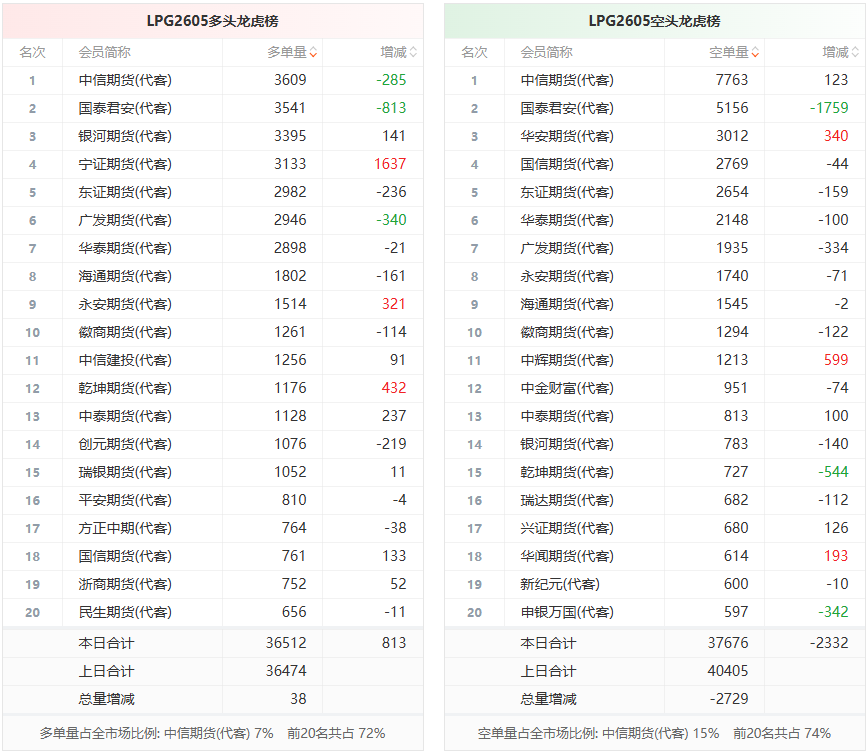
Task: Click the short volume value 7763
Action: 732,80
